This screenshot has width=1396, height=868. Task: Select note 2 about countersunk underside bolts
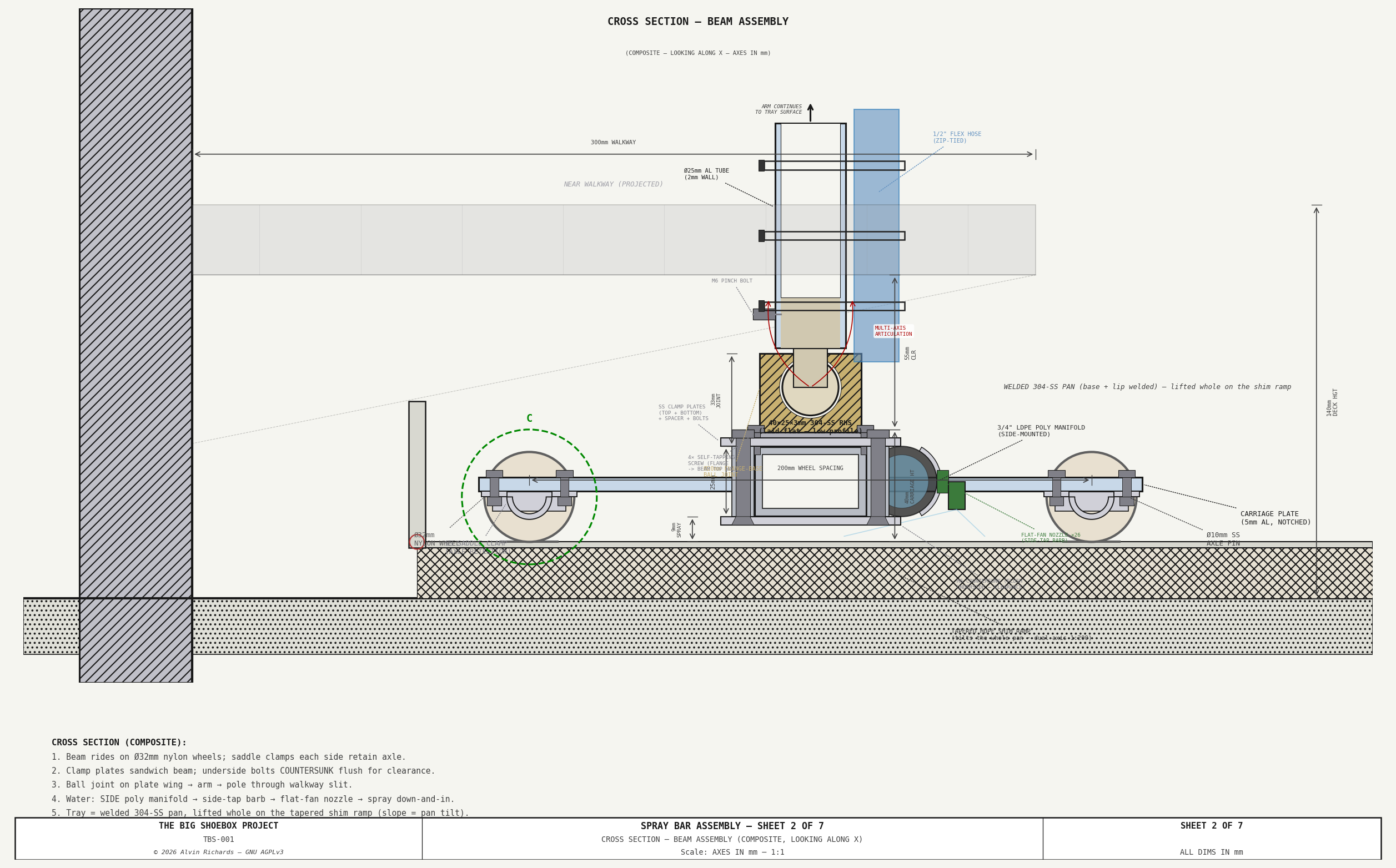(243, 771)
